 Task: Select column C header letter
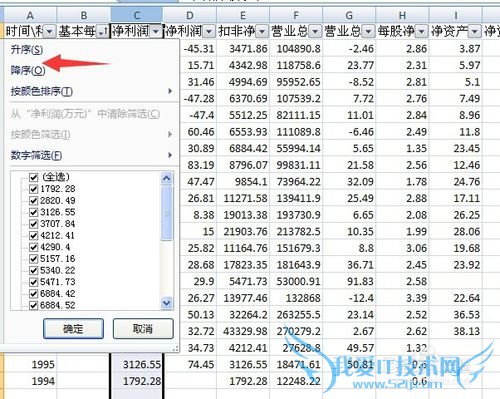click(x=137, y=15)
